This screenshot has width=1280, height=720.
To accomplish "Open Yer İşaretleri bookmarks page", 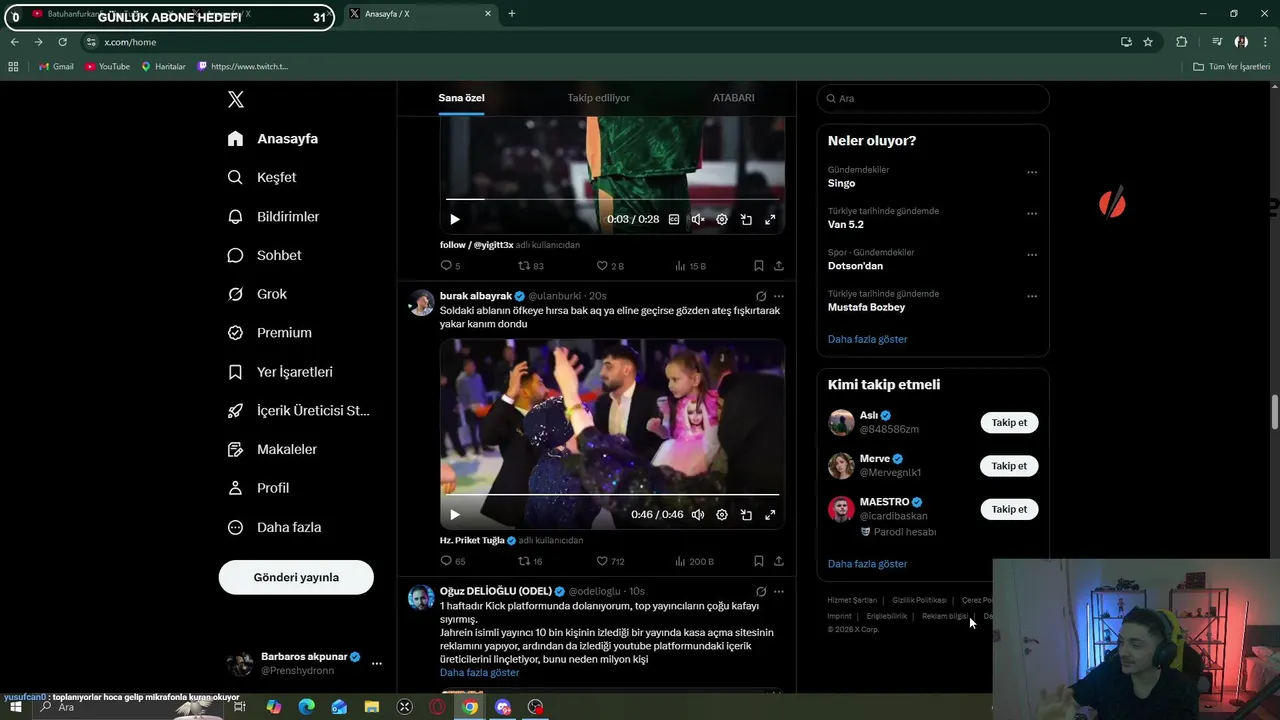I will point(280,372).
